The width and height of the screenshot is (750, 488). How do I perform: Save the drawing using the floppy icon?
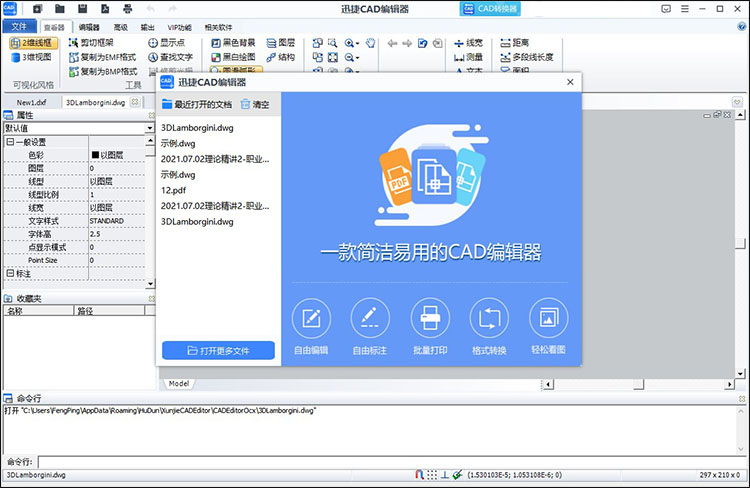coord(82,9)
